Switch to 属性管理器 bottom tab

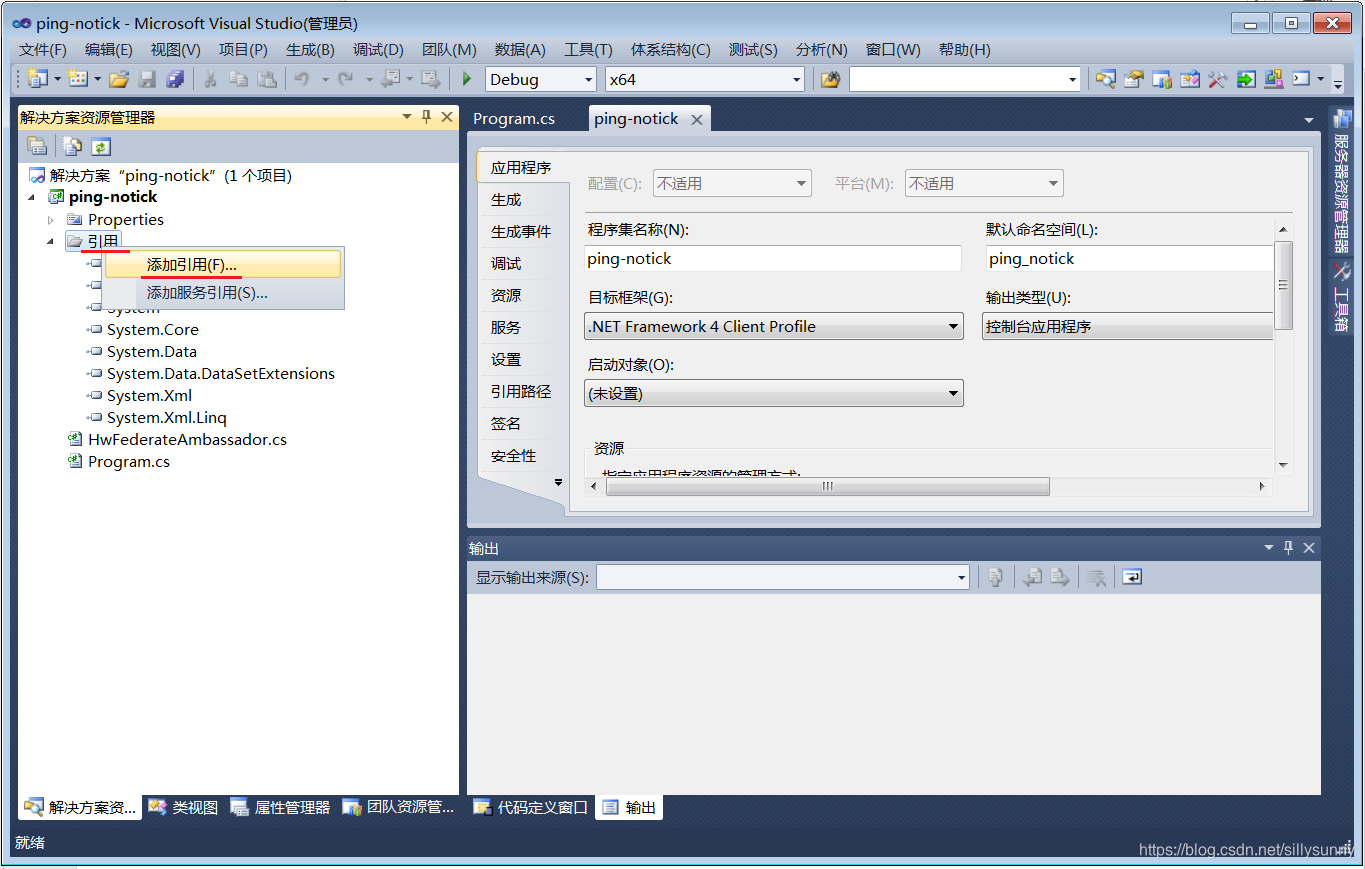click(x=281, y=807)
